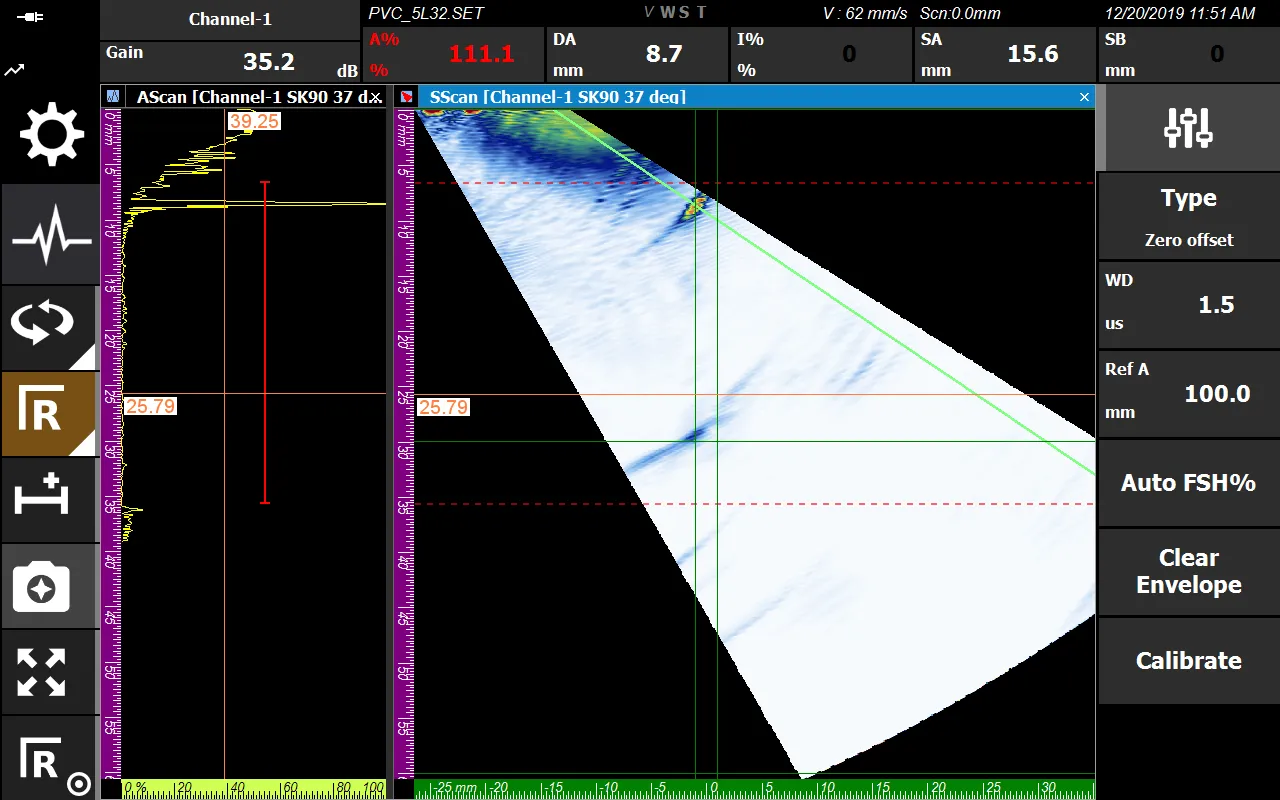Click the Calibrate button
The width and height of the screenshot is (1280, 800).
pos(1189,660)
